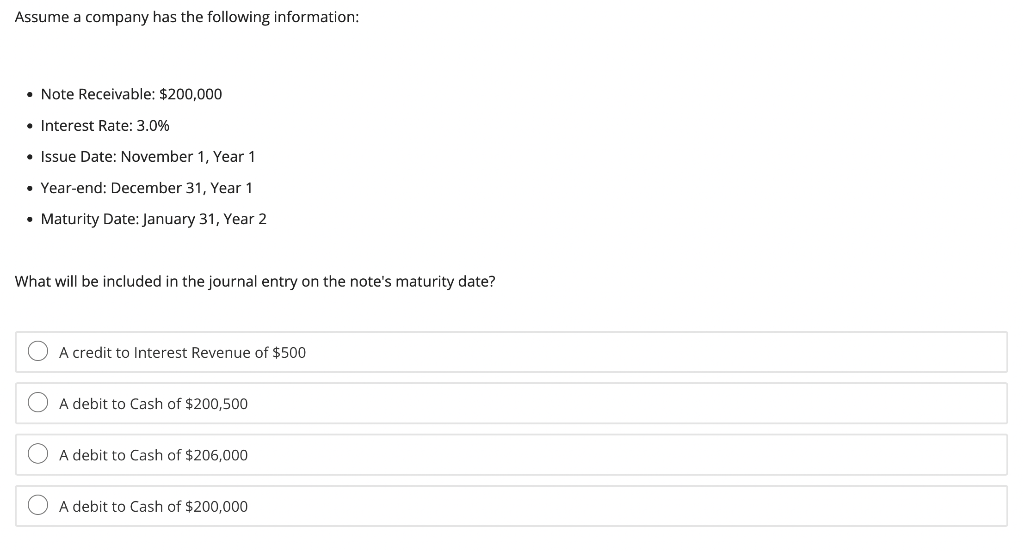Choose the radio button for Cash $200,500
The width and height of the screenshot is (1024, 551).
click(x=39, y=403)
